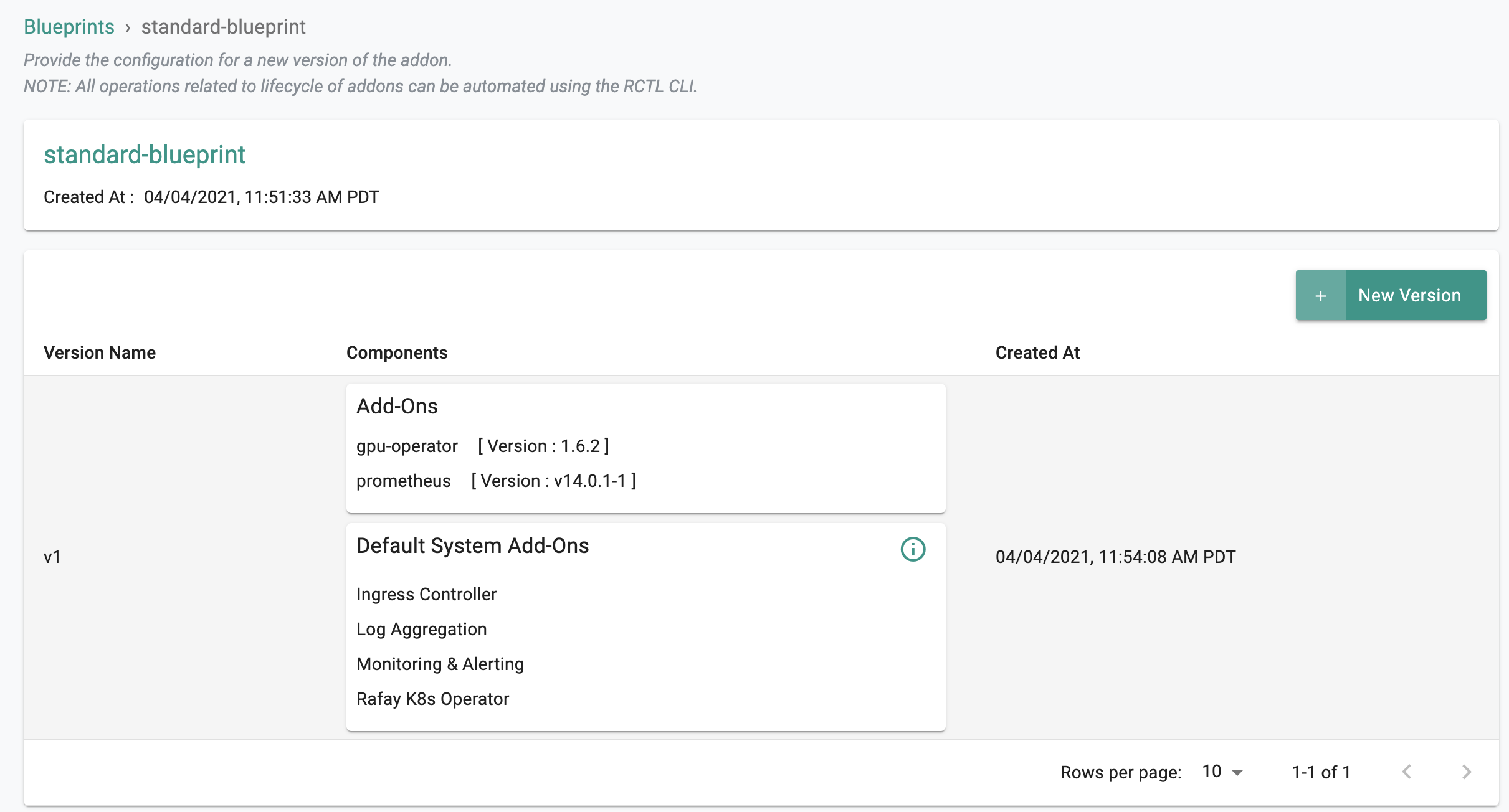Click the Version 1.6.2 label
The height and width of the screenshot is (812, 1509).
tap(543, 446)
